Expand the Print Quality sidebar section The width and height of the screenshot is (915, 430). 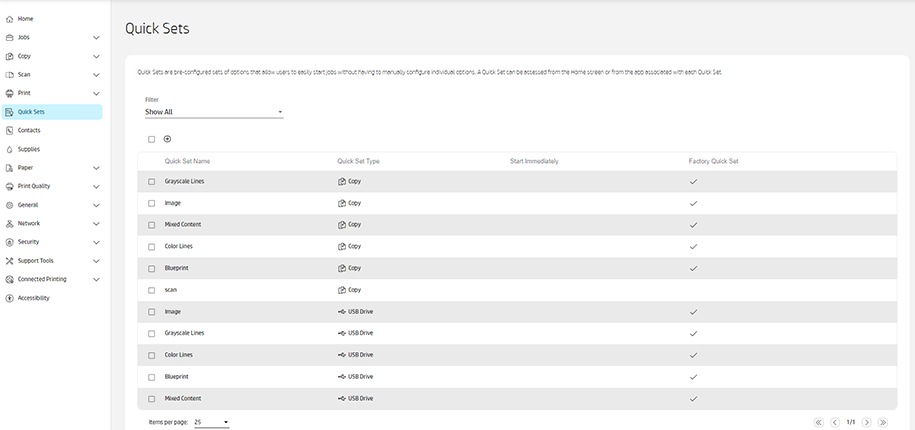click(96, 186)
